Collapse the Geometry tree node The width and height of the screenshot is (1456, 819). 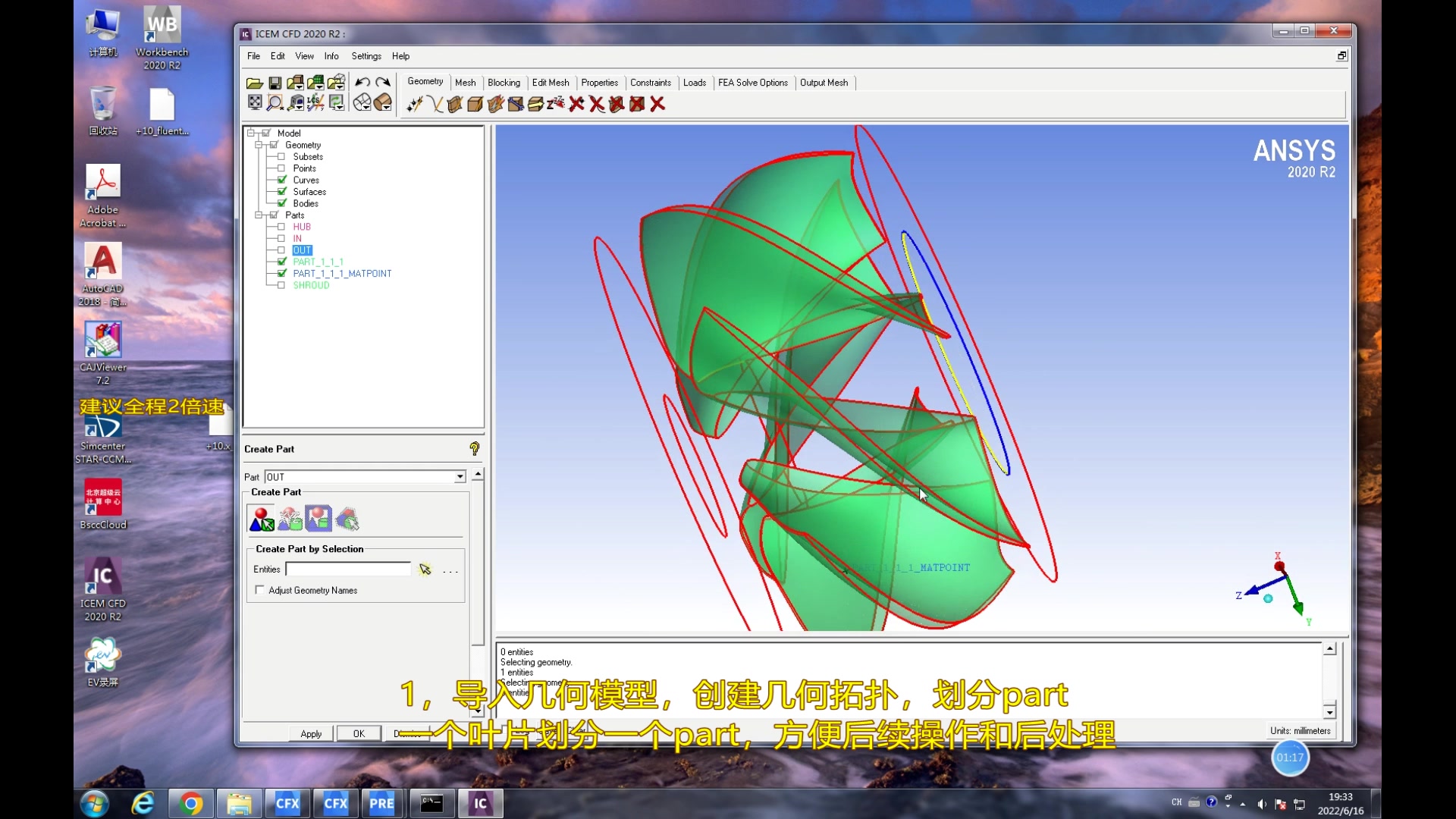tap(259, 145)
